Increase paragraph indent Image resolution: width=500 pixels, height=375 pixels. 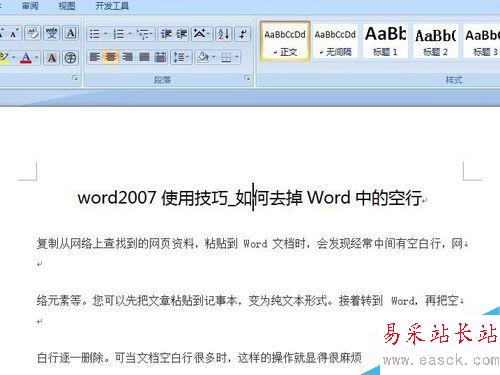[181, 34]
